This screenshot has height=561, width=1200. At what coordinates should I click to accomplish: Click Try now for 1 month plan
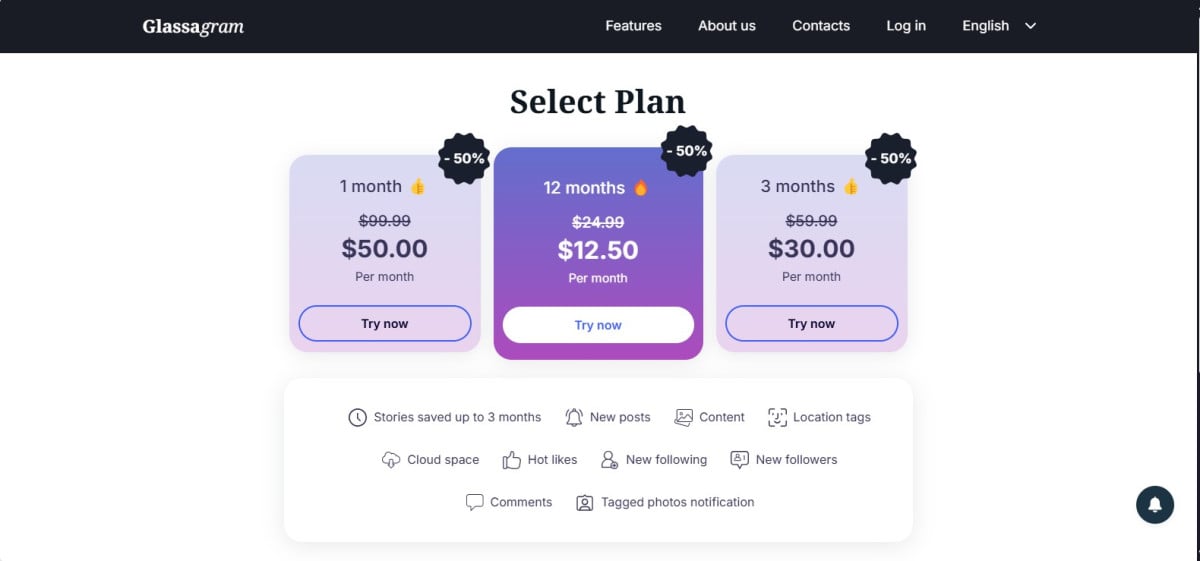point(385,324)
